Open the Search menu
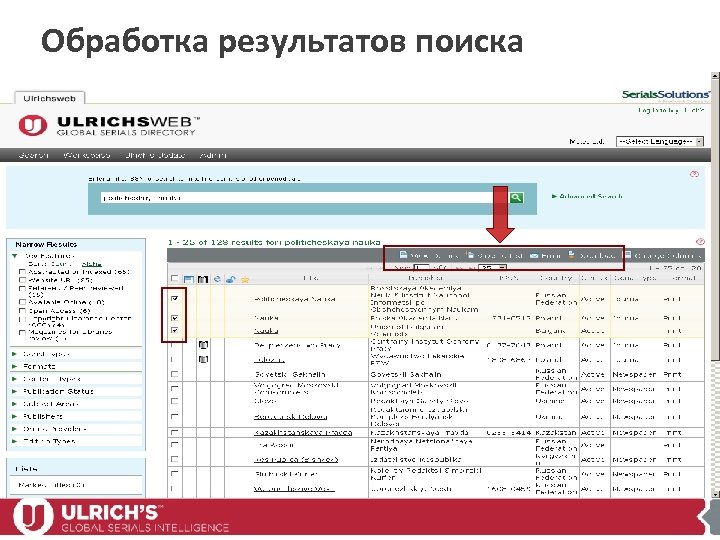 [33, 155]
